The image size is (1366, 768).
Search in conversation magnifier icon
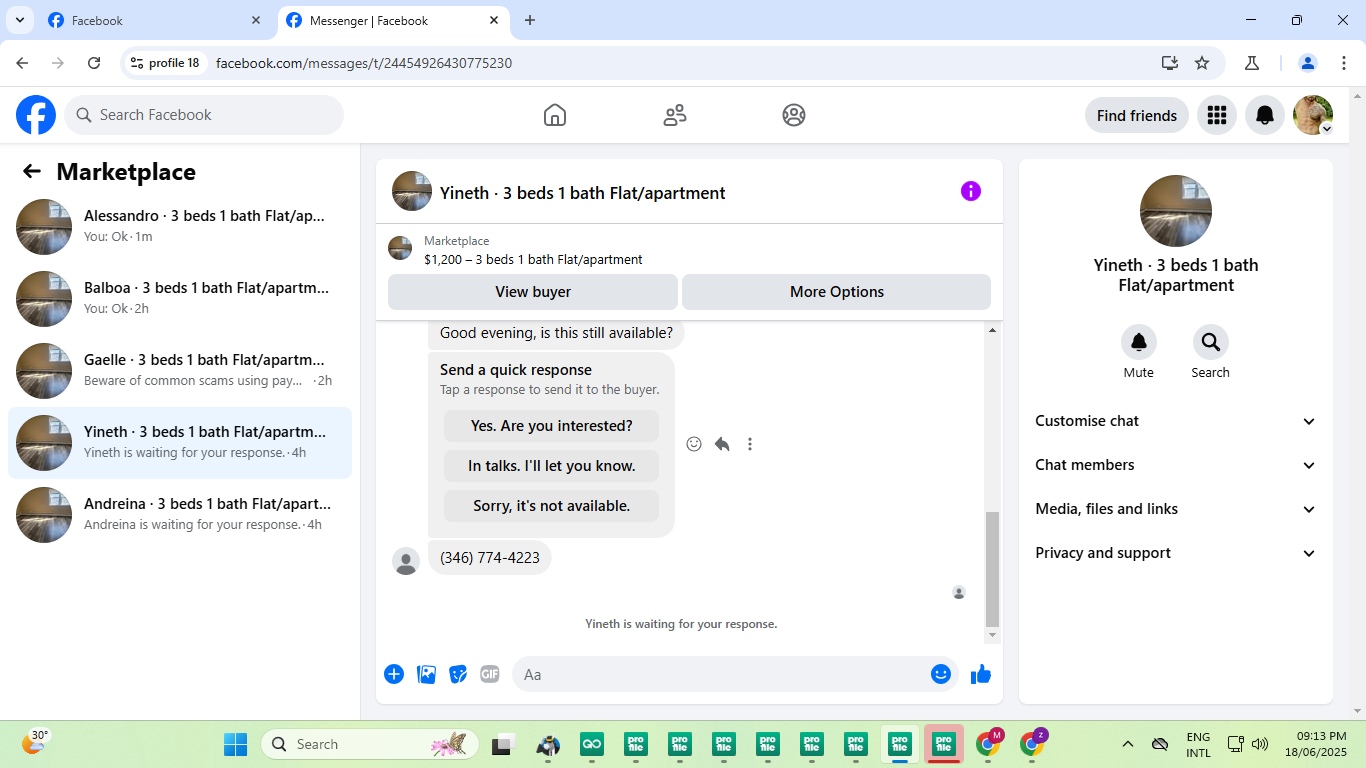point(1211,342)
